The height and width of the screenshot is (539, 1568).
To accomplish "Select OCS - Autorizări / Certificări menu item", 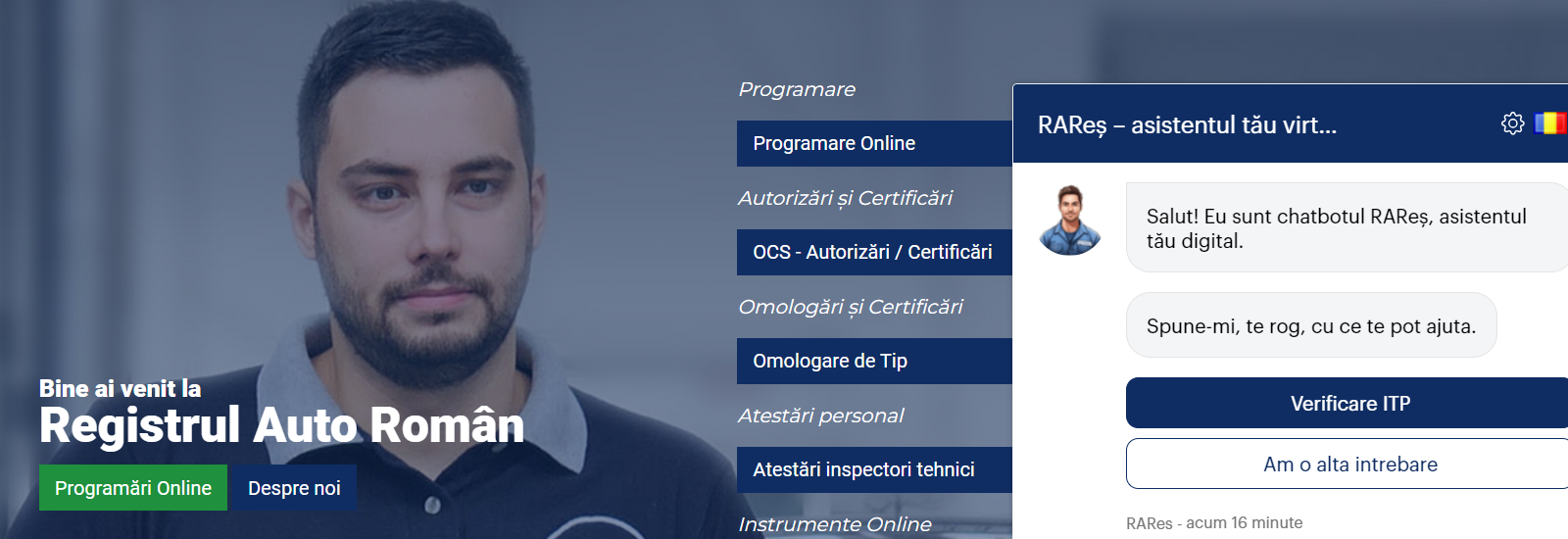I will tap(873, 253).
